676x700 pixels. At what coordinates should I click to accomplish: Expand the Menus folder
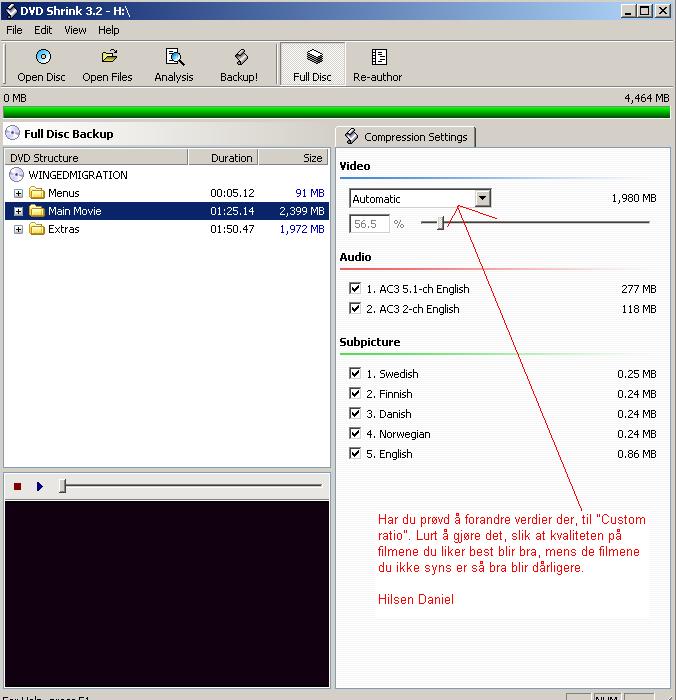tap(18, 193)
